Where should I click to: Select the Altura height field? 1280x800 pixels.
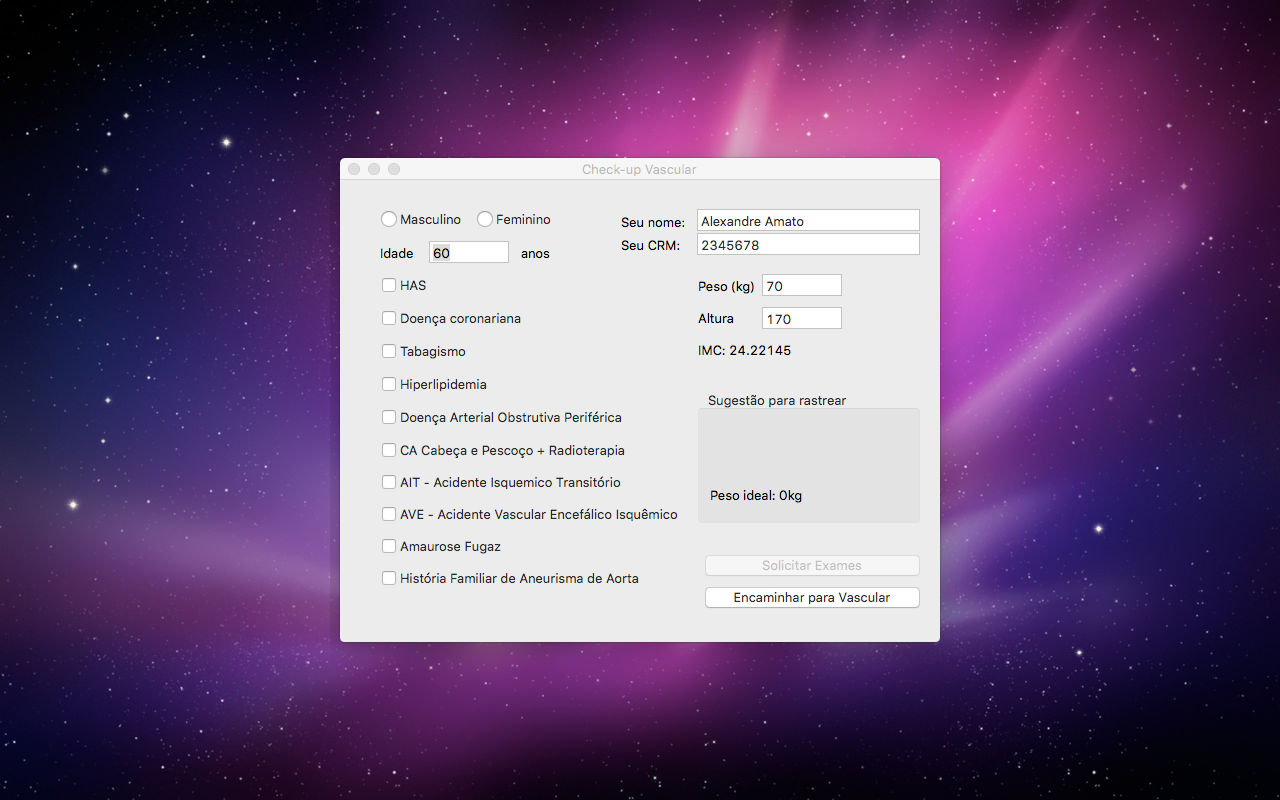click(801, 319)
